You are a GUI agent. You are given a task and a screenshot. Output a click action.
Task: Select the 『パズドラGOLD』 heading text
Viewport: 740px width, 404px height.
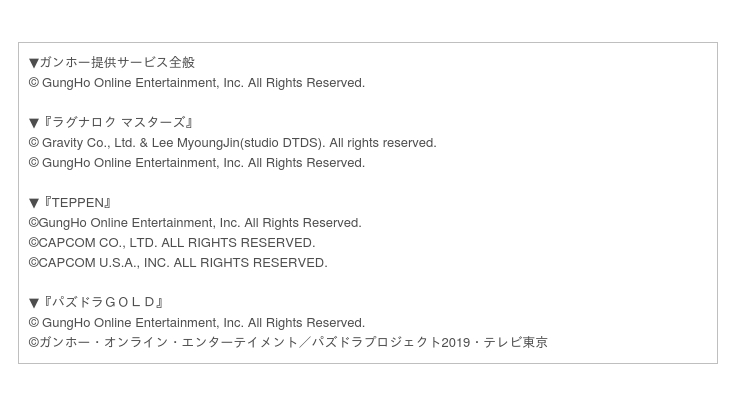click(x=102, y=302)
